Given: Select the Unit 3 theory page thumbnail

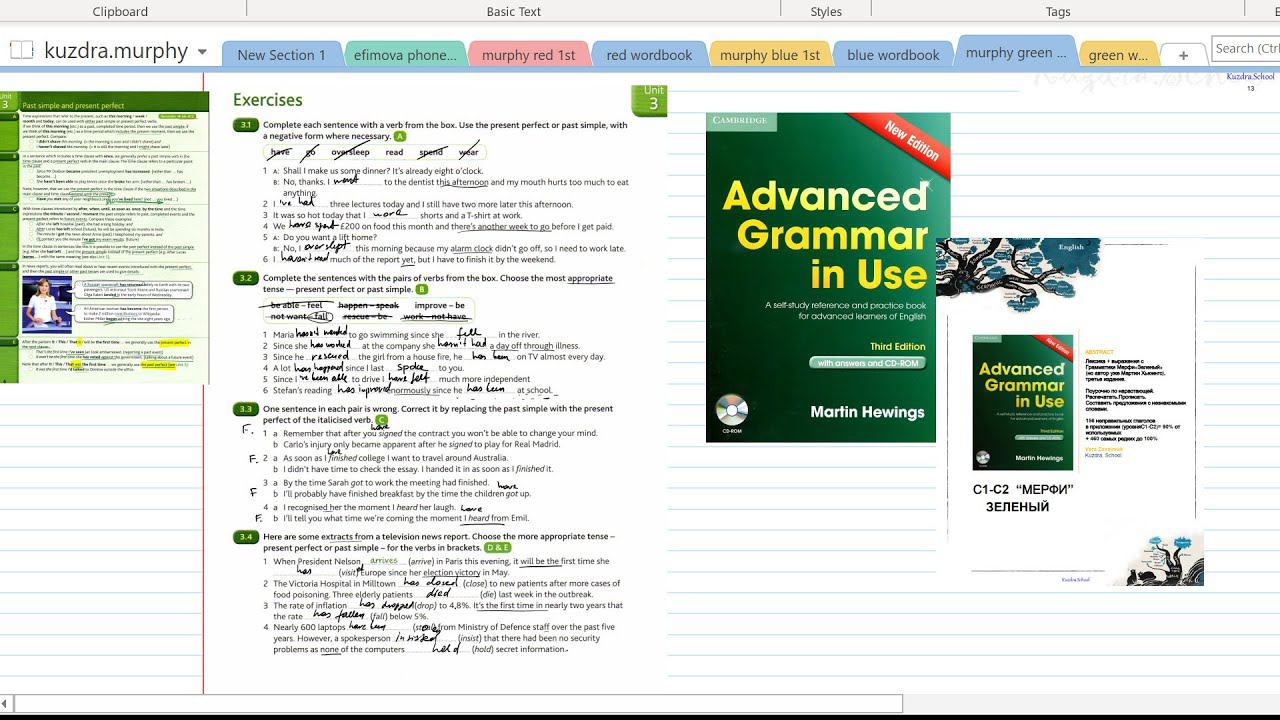Looking at the screenshot, I should [x=105, y=237].
